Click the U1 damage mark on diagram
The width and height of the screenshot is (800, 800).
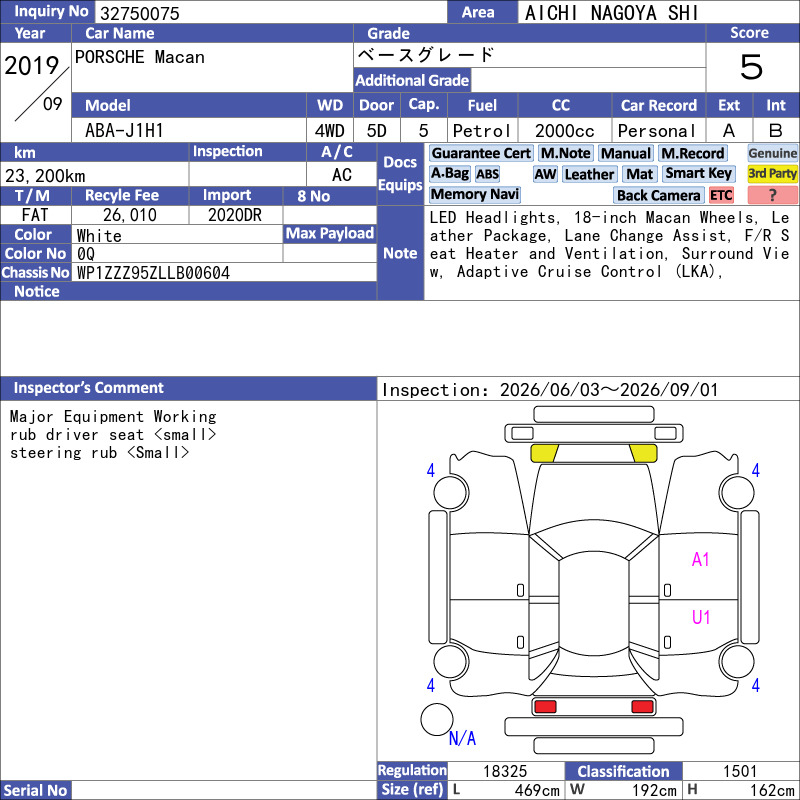701,617
